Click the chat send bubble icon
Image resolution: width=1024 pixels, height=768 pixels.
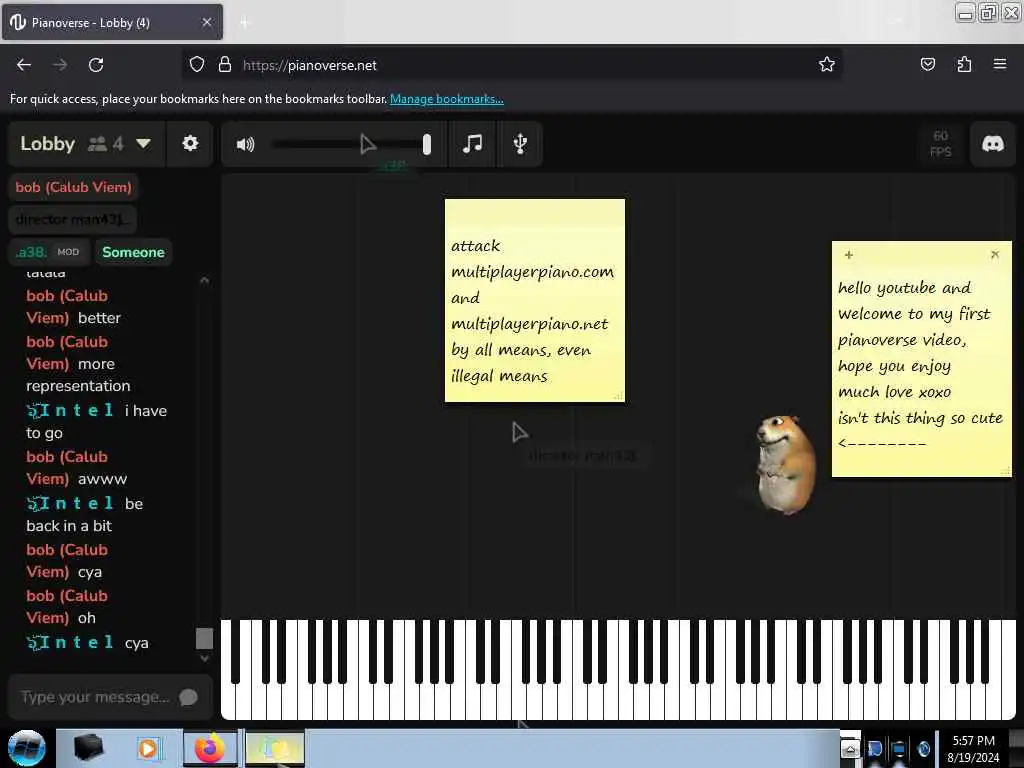pyautogui.click(x=189, y=697)
